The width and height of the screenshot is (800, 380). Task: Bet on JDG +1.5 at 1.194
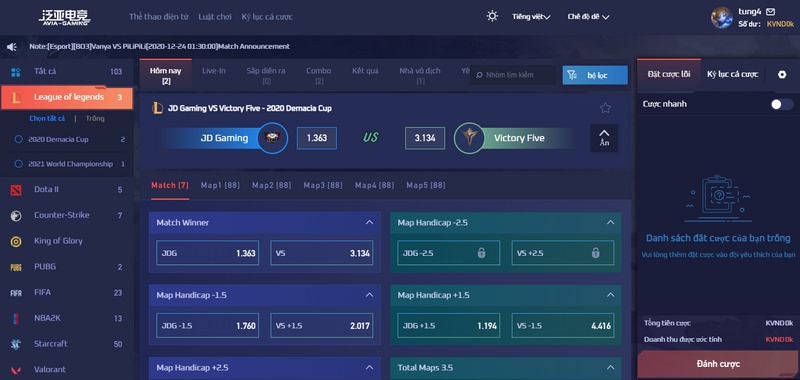pos(448,325)
